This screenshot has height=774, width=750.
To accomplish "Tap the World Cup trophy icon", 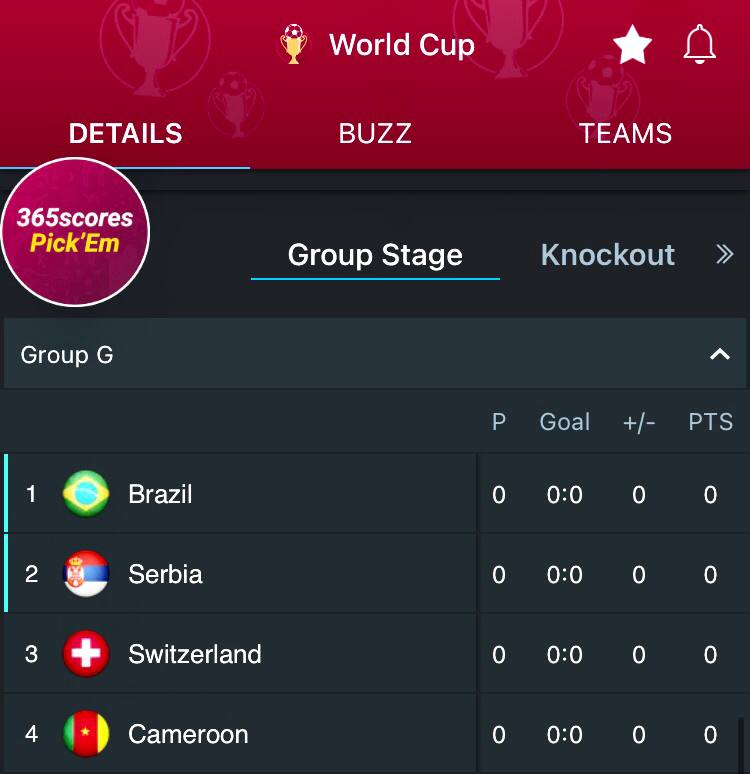I will click(293, 45).
